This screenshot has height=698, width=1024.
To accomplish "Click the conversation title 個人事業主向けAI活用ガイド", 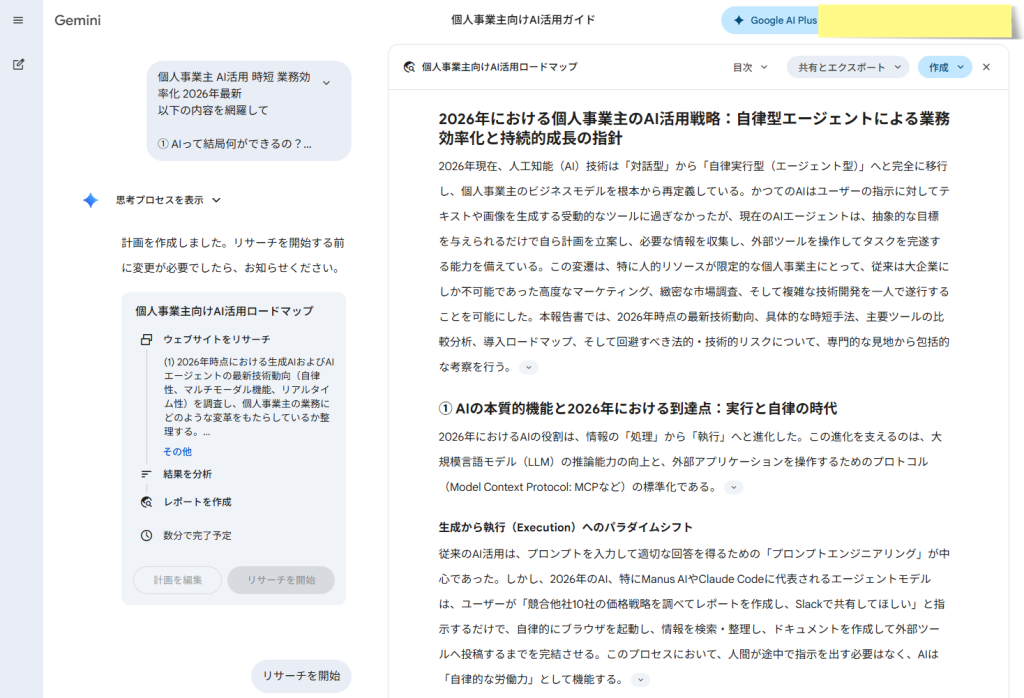I will click(523, 20).
